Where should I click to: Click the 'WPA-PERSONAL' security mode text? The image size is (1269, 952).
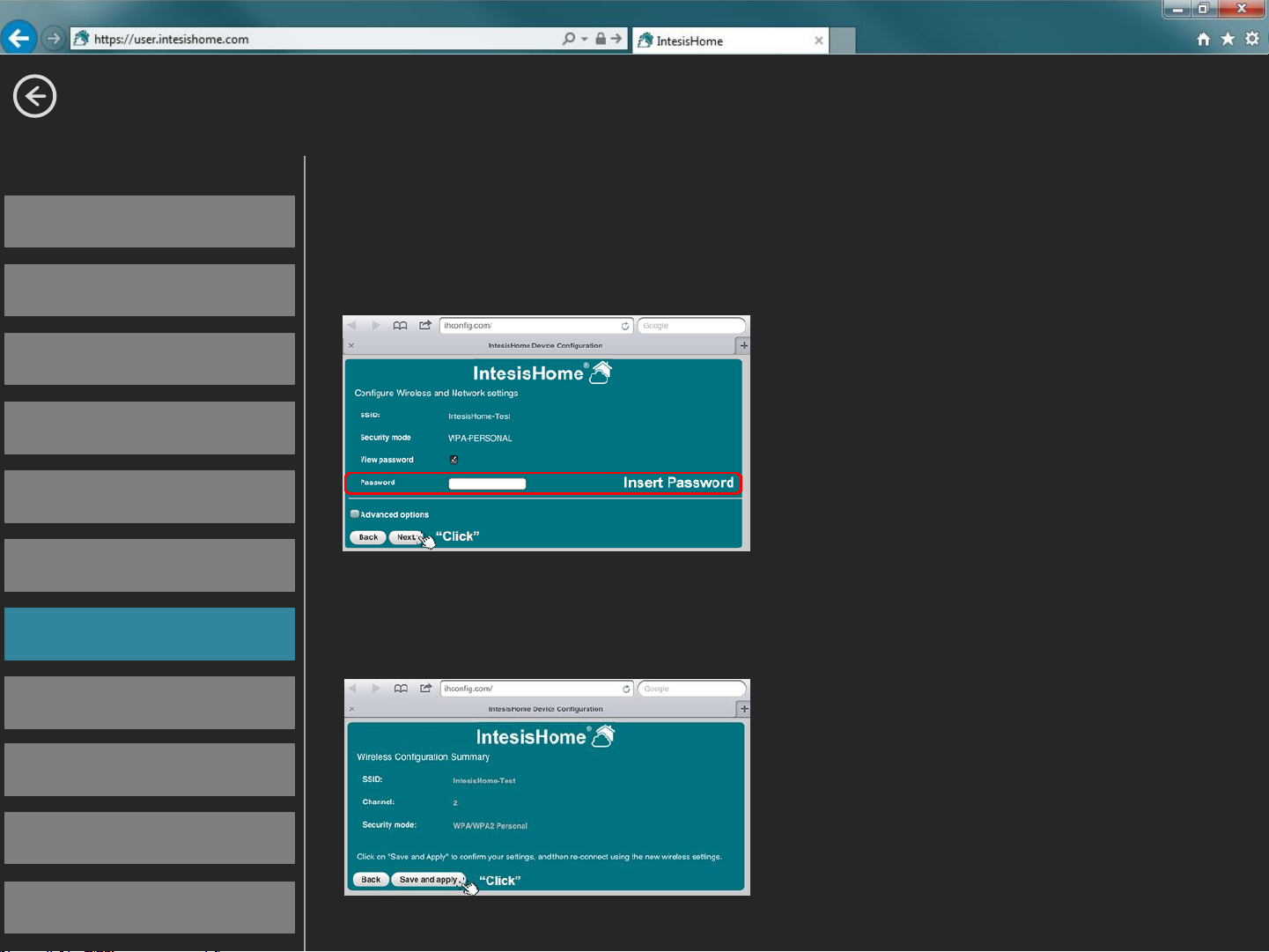[x=480, y=439]
